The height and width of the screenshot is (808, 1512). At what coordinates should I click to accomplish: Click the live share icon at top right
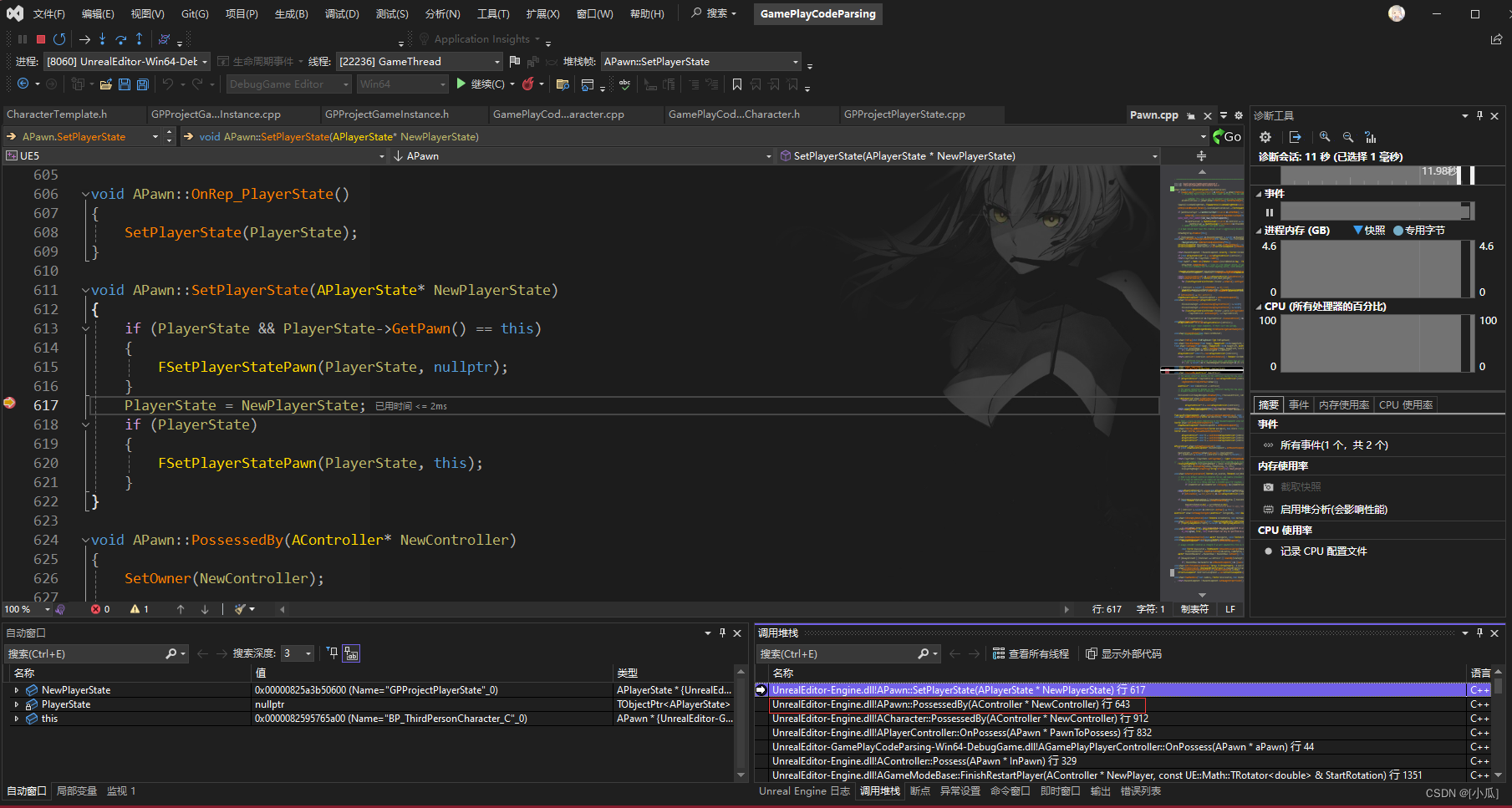1496,39
